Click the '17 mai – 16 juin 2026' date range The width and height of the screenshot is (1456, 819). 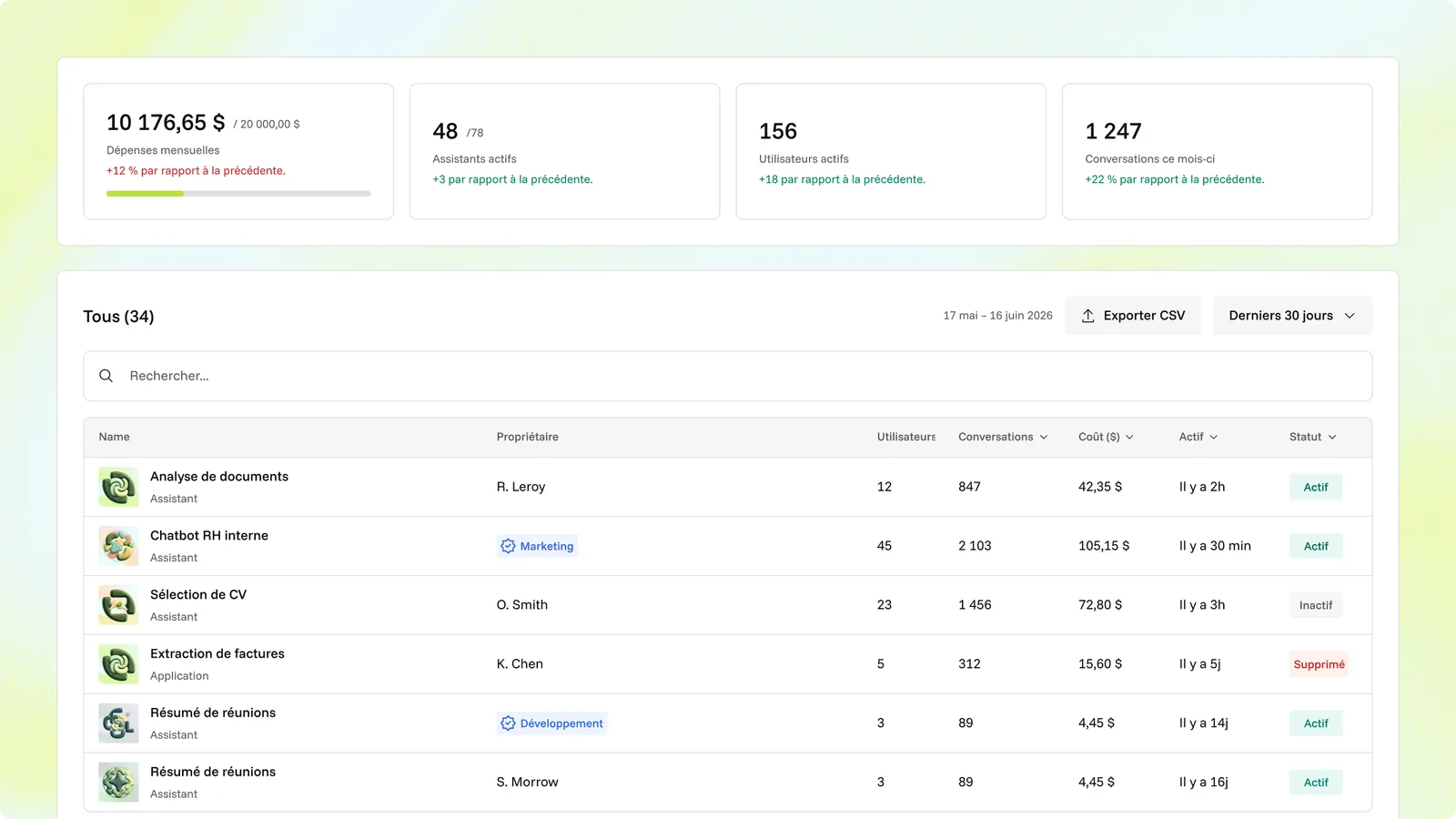997,316
